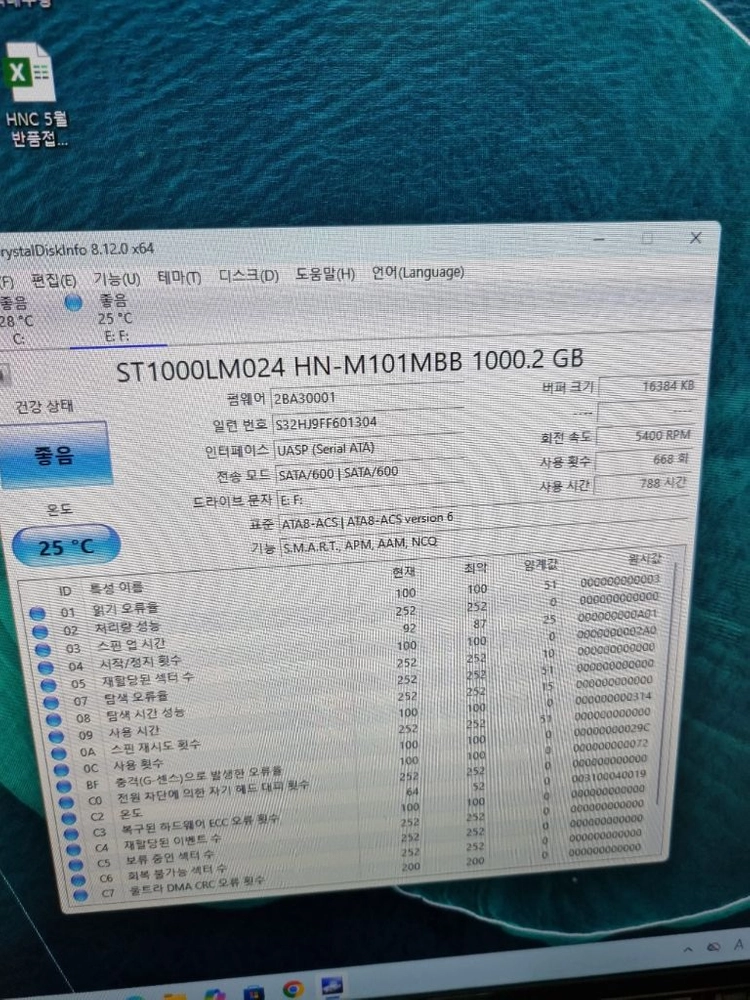
Task: Click the 최악 column header
Action: [476, 568]
